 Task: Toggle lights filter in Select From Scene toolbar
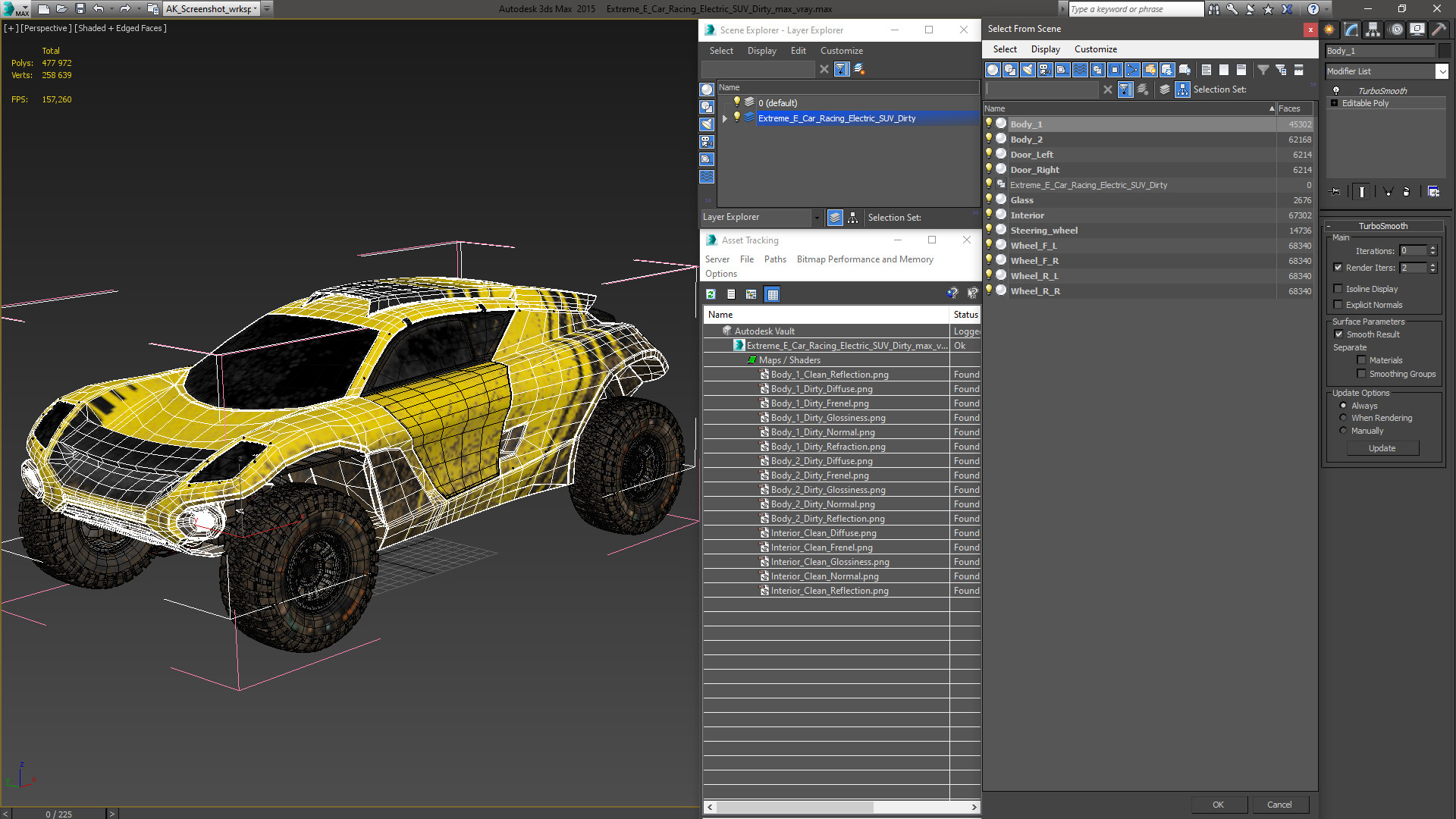coord(1028,70)
